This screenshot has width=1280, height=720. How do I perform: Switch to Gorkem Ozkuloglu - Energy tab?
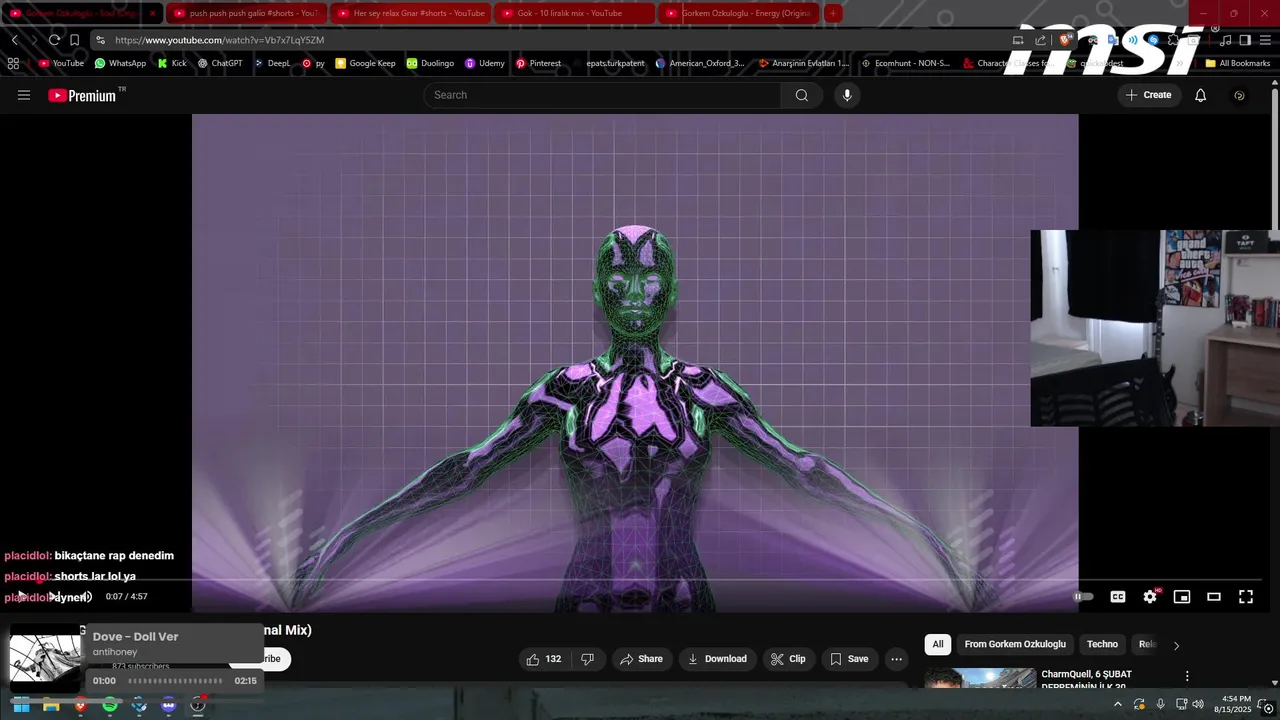[738, 13]
